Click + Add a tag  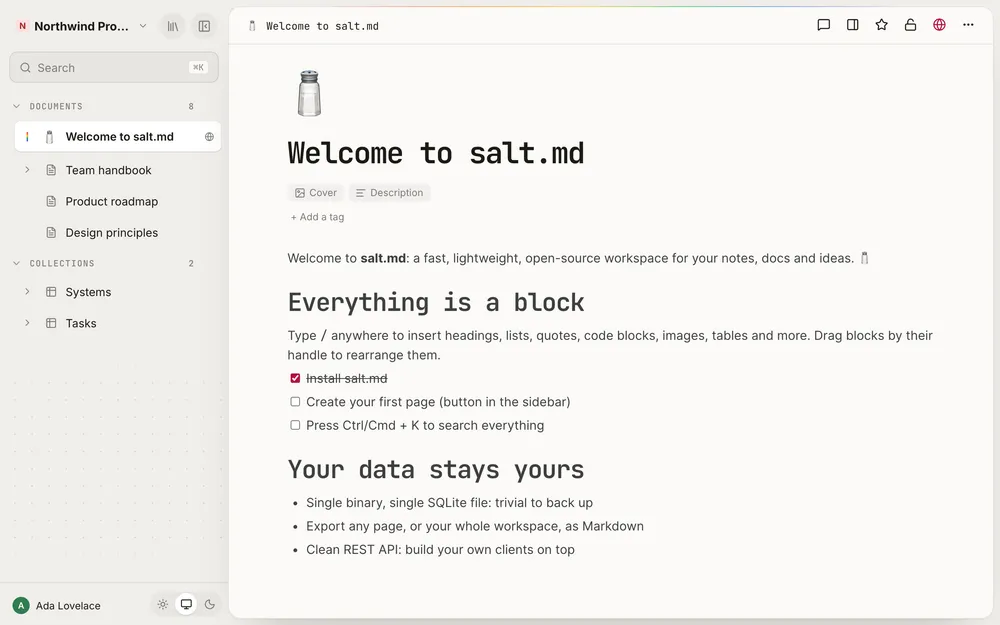click(x=317, y=217)
